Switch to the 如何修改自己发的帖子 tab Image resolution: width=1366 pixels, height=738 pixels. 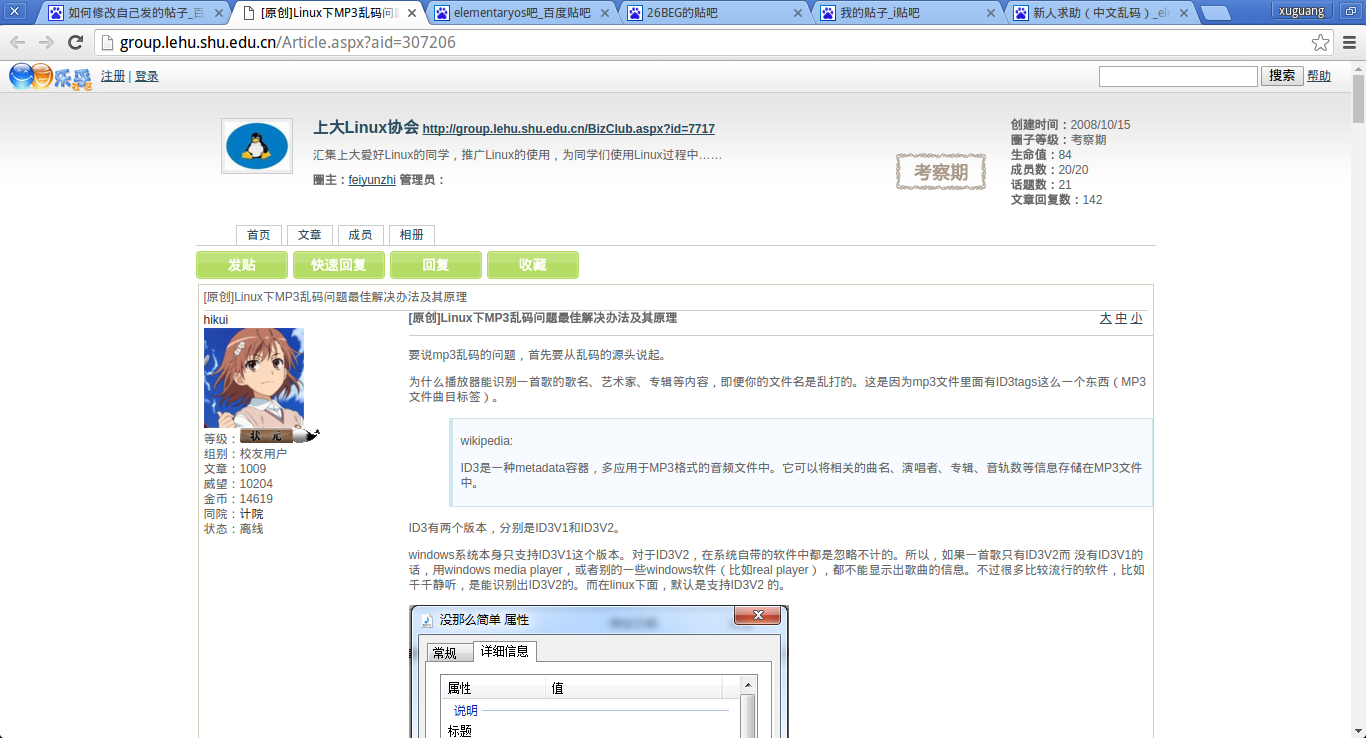[x=135, y=13]
